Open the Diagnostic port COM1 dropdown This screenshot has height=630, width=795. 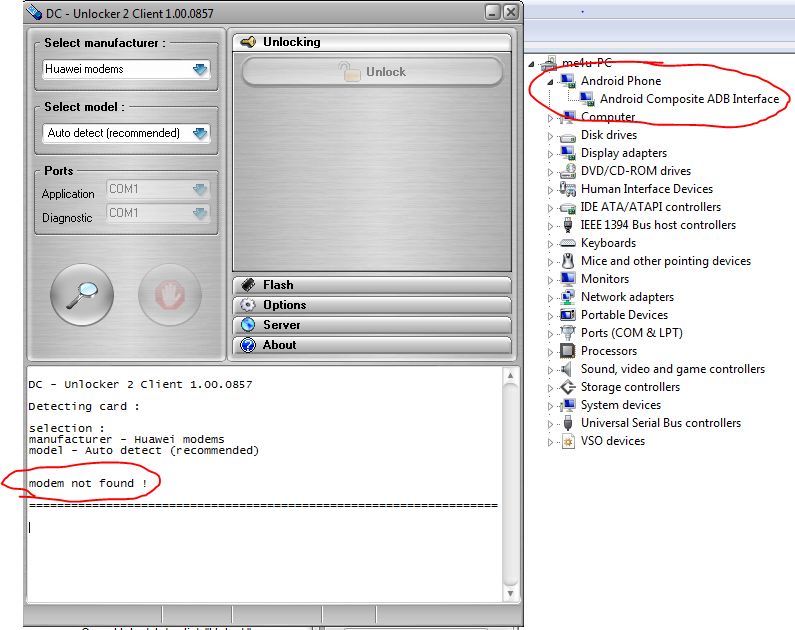pos(158,213)
